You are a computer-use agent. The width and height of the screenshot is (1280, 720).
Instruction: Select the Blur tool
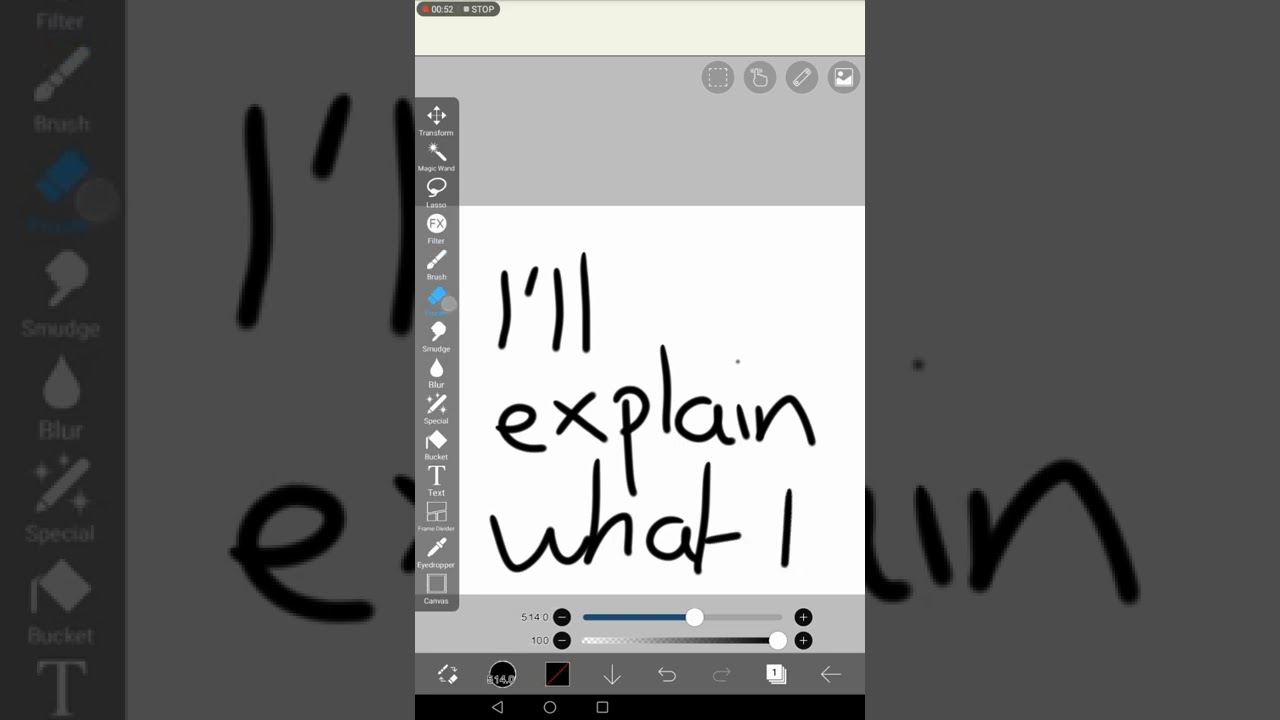436,372
